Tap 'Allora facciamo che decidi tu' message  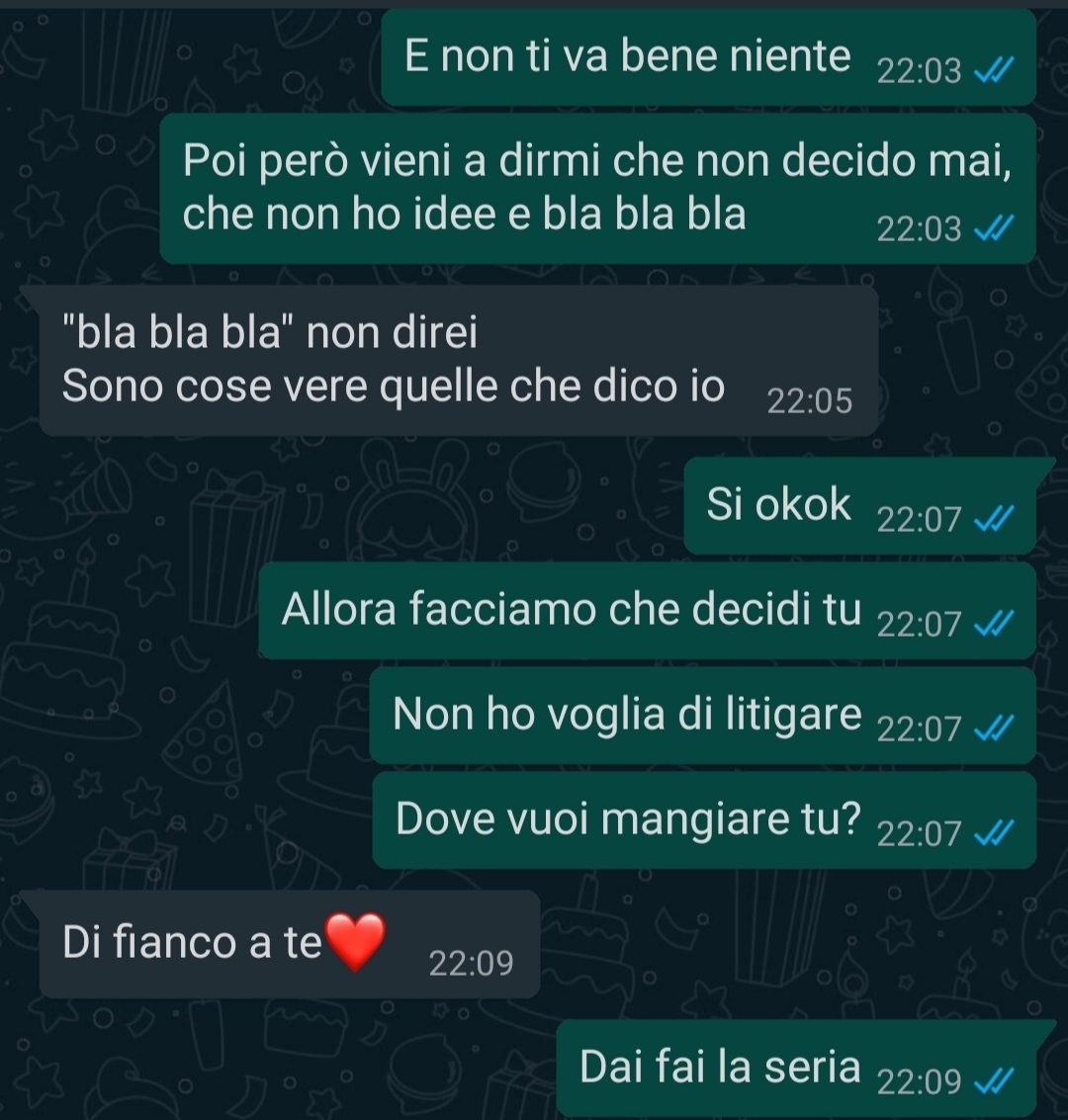[x=648, y=611]
